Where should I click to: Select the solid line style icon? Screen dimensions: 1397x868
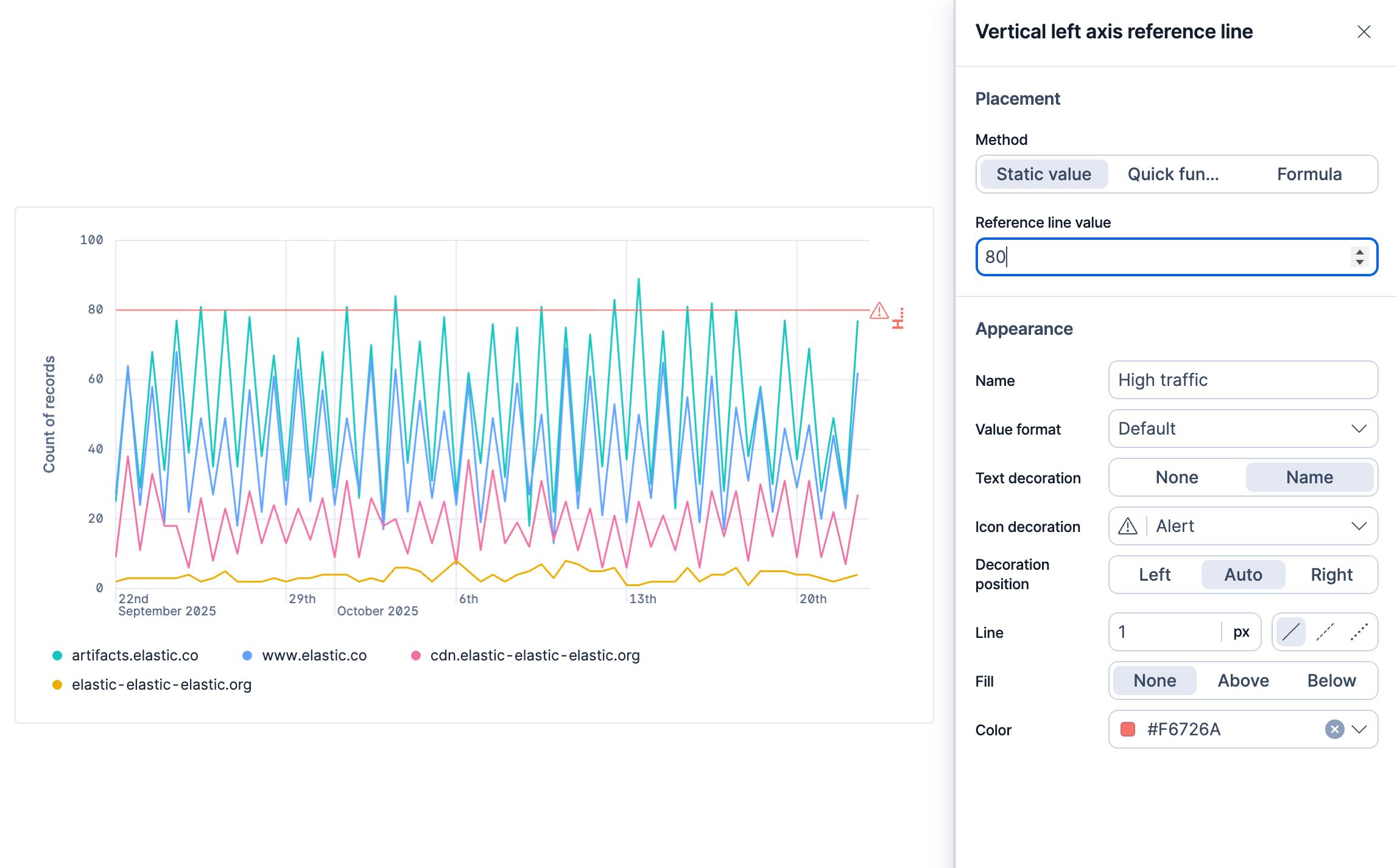coord(1290,632)
